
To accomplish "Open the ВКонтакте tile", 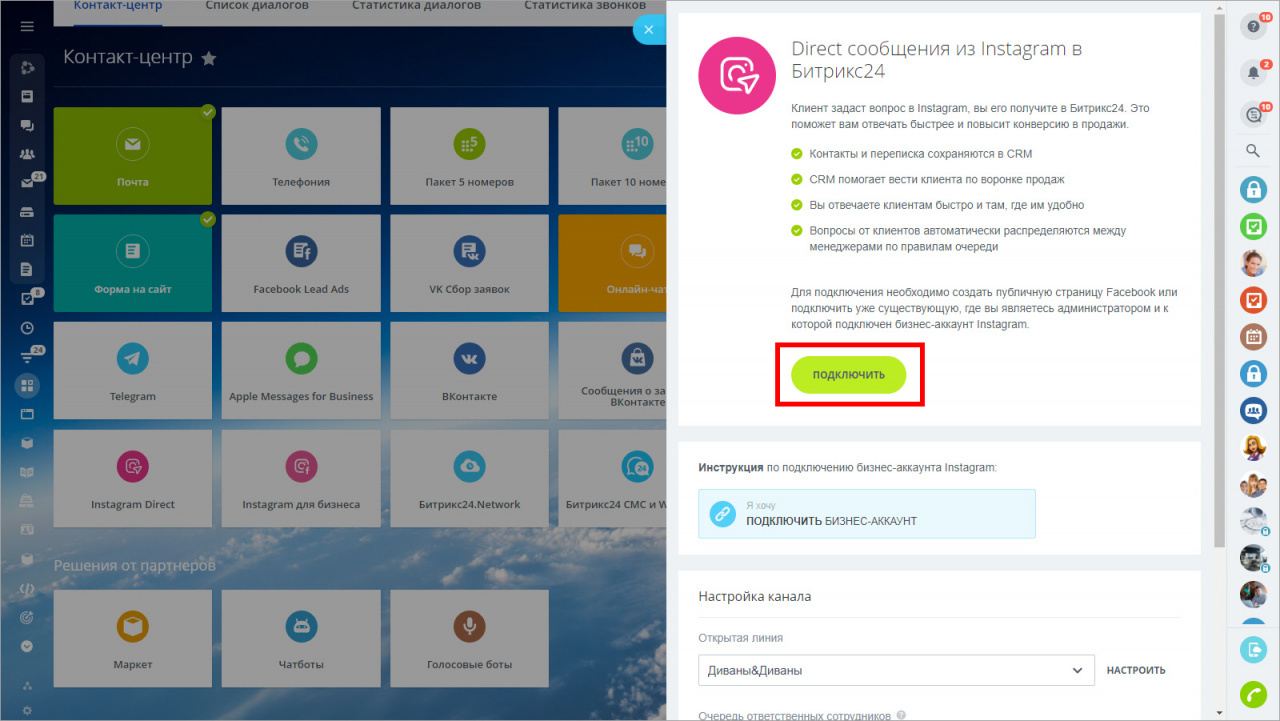I will pos(469,371).
